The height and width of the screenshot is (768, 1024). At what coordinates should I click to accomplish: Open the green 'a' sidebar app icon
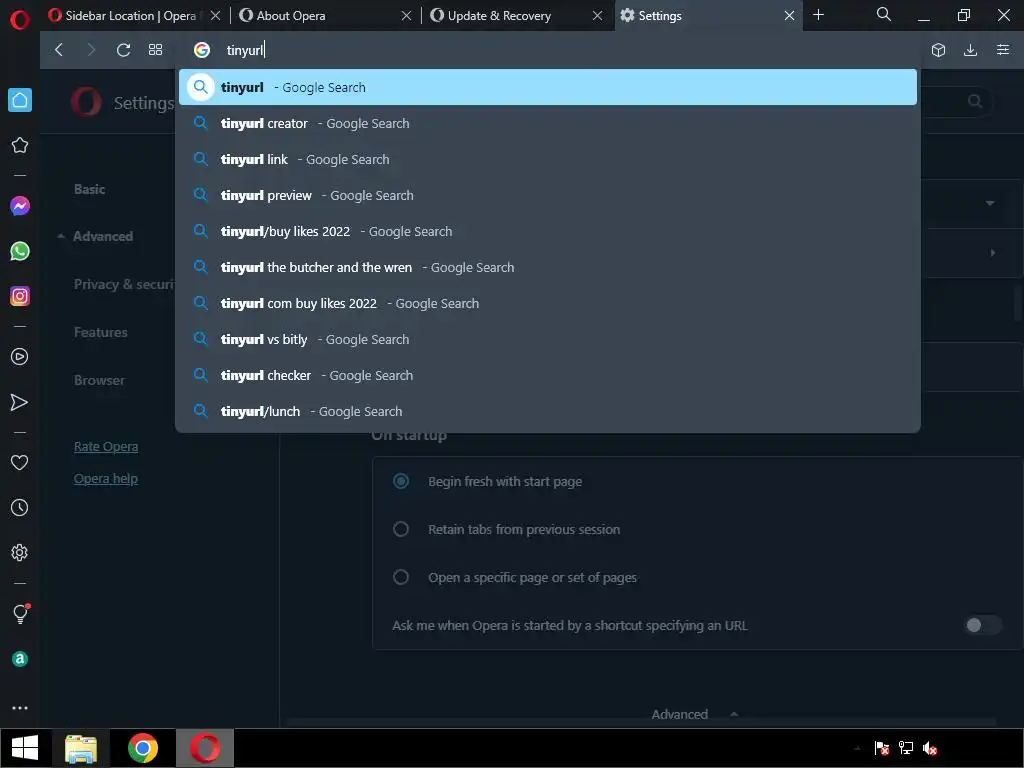tap(20, 659)
